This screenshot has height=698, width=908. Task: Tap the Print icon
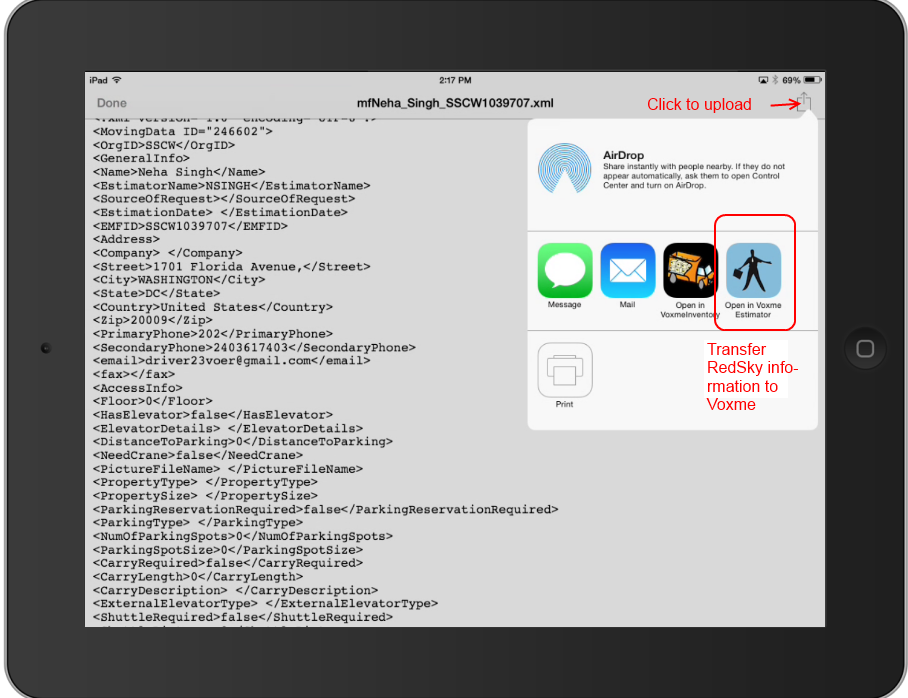(x=565, y=370)
